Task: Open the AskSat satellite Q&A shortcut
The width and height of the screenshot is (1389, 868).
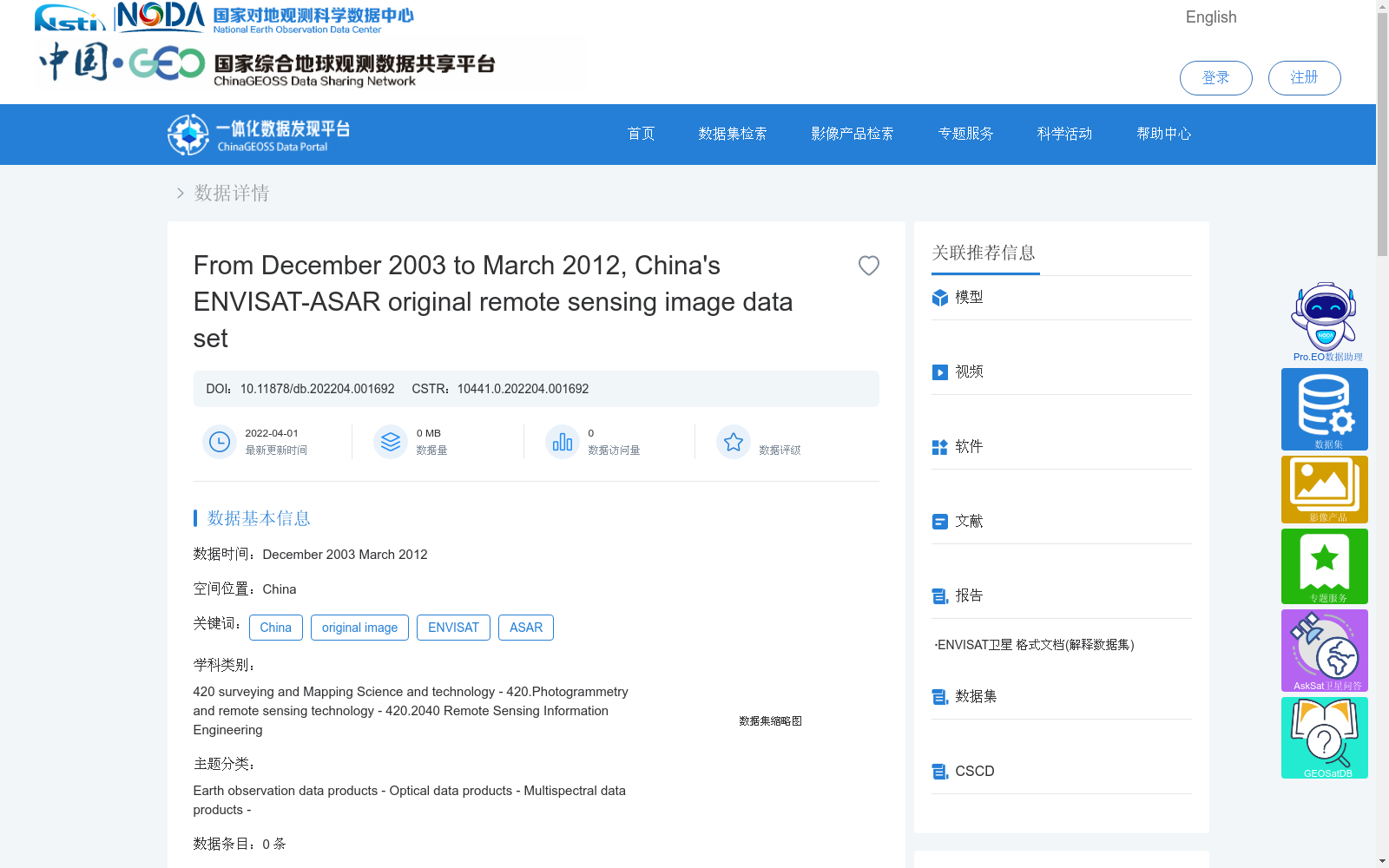Action: point(1325,650)
